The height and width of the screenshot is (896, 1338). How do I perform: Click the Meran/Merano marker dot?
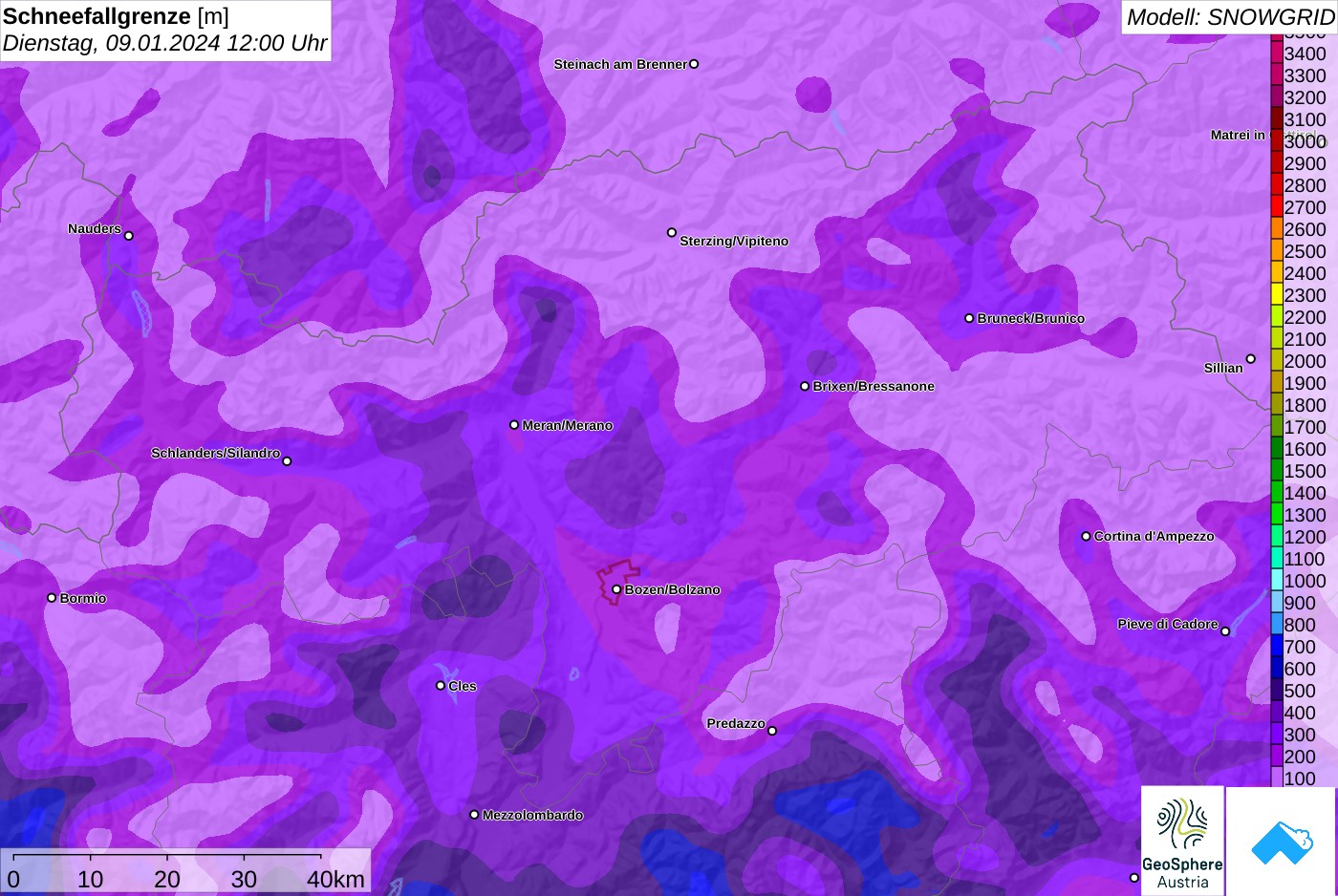514,425
